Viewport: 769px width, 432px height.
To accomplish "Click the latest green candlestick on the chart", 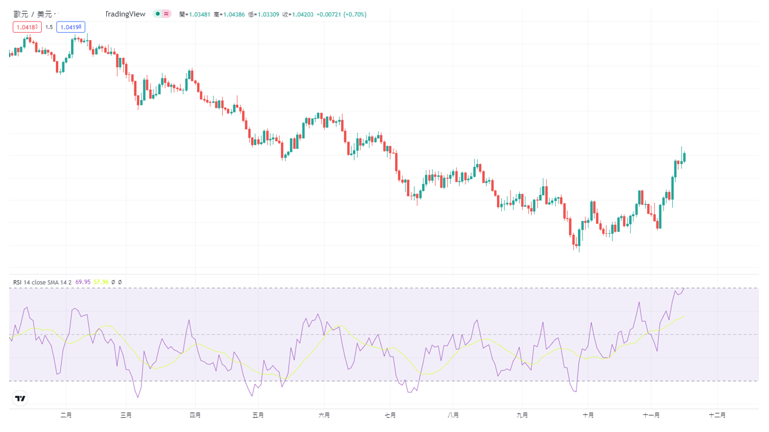I will point(684,155).
